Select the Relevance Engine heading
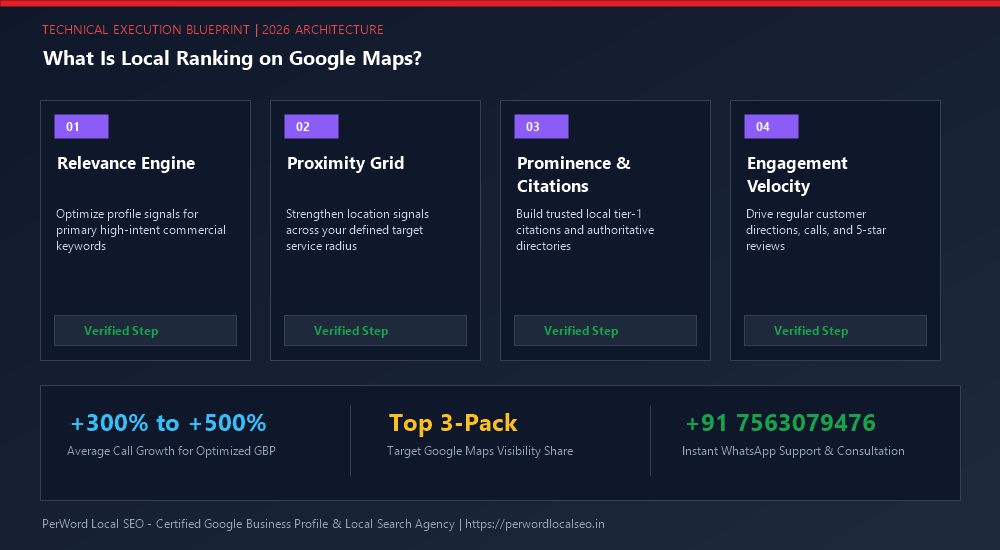 tap(126, 163)
